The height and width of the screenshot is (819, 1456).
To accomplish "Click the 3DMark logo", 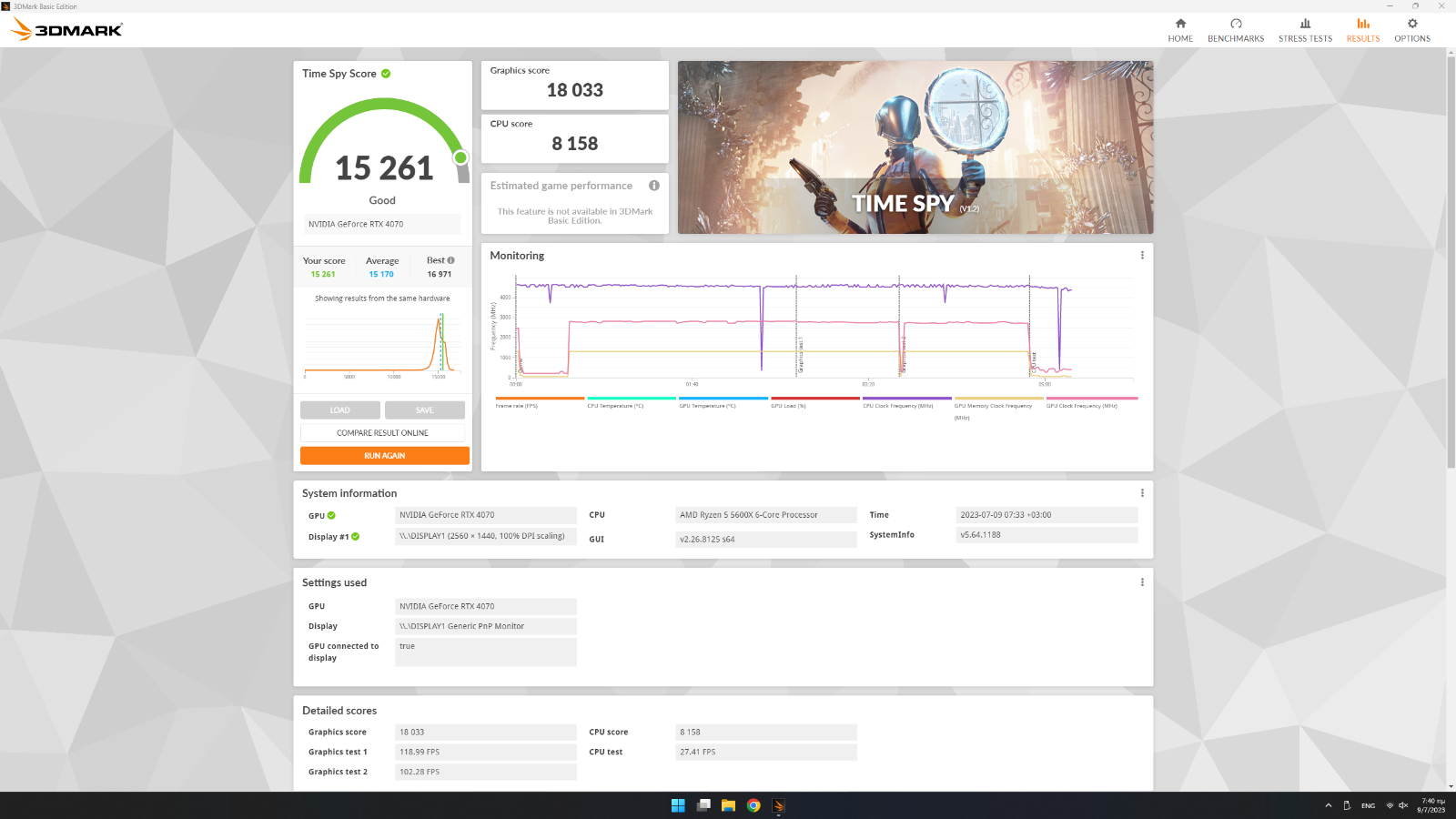I will click(x=66, y=30).
